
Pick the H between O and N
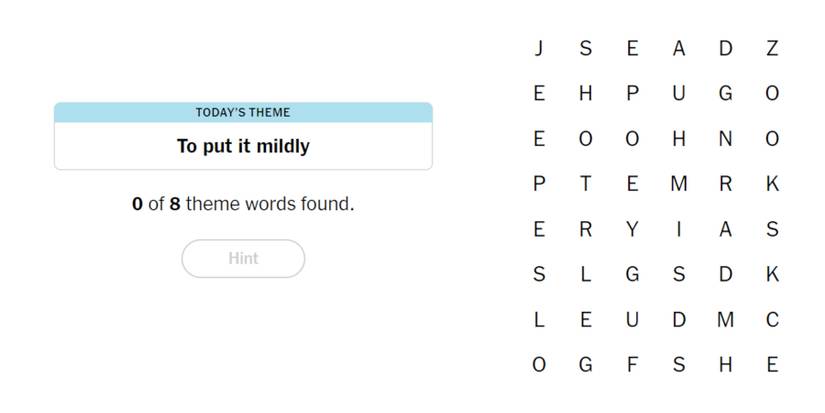click(x=679, y=139)
